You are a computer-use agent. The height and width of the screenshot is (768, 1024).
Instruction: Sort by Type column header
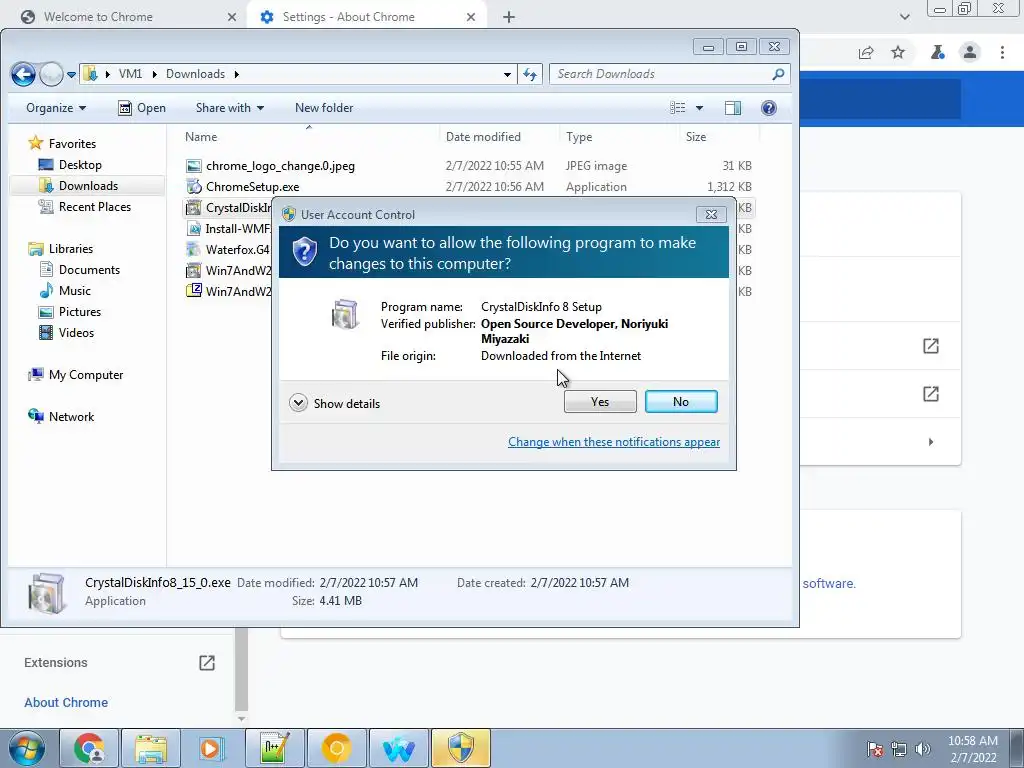pyautogui.click(x=619, y=136)
